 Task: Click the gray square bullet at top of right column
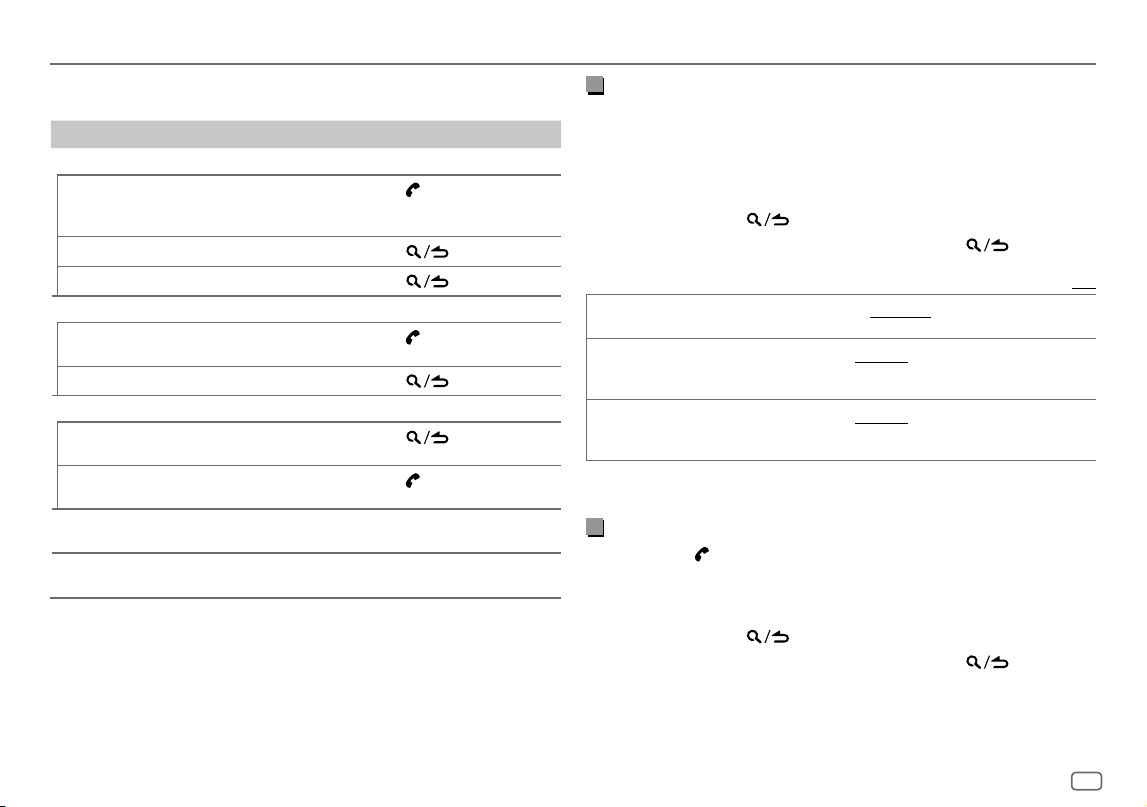595,86
